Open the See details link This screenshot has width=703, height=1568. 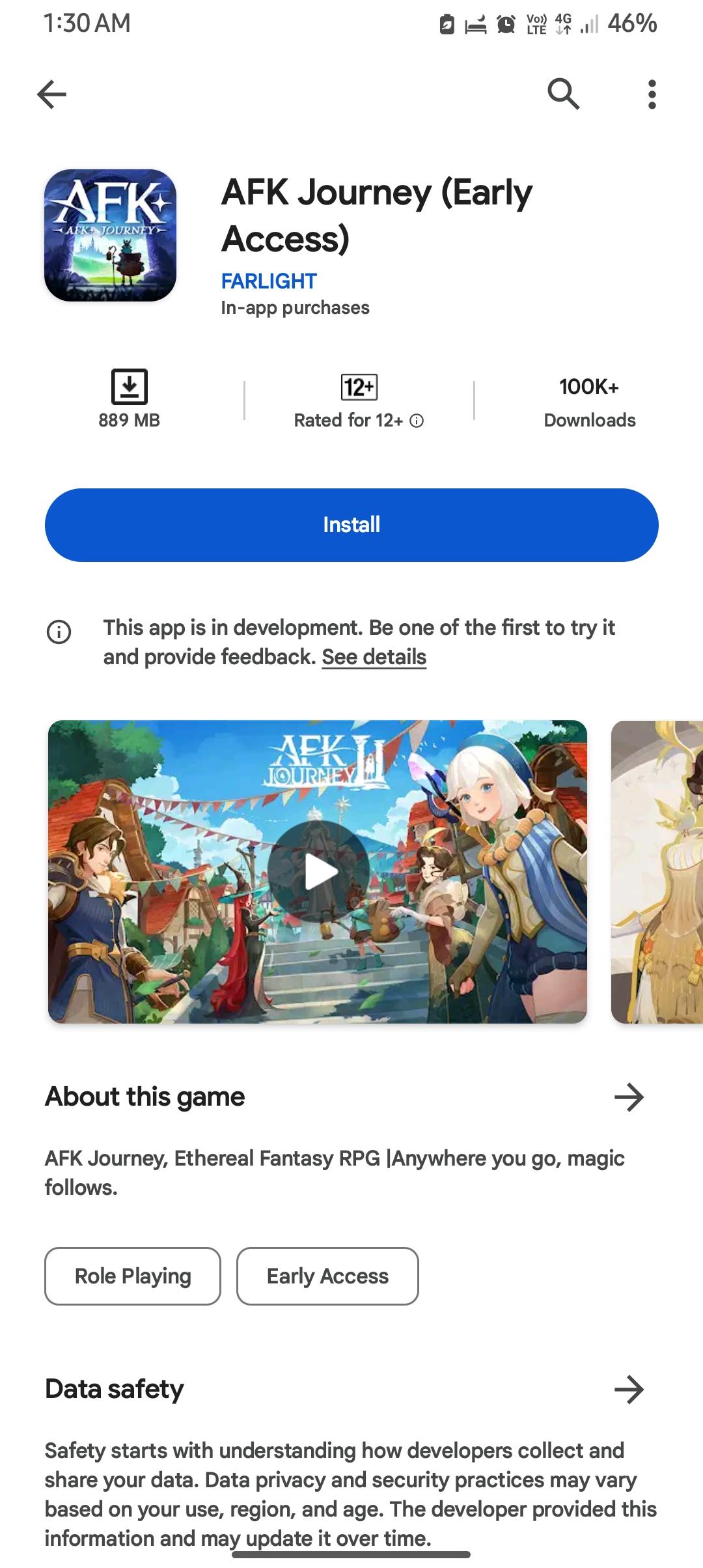[x=374, y=657]
